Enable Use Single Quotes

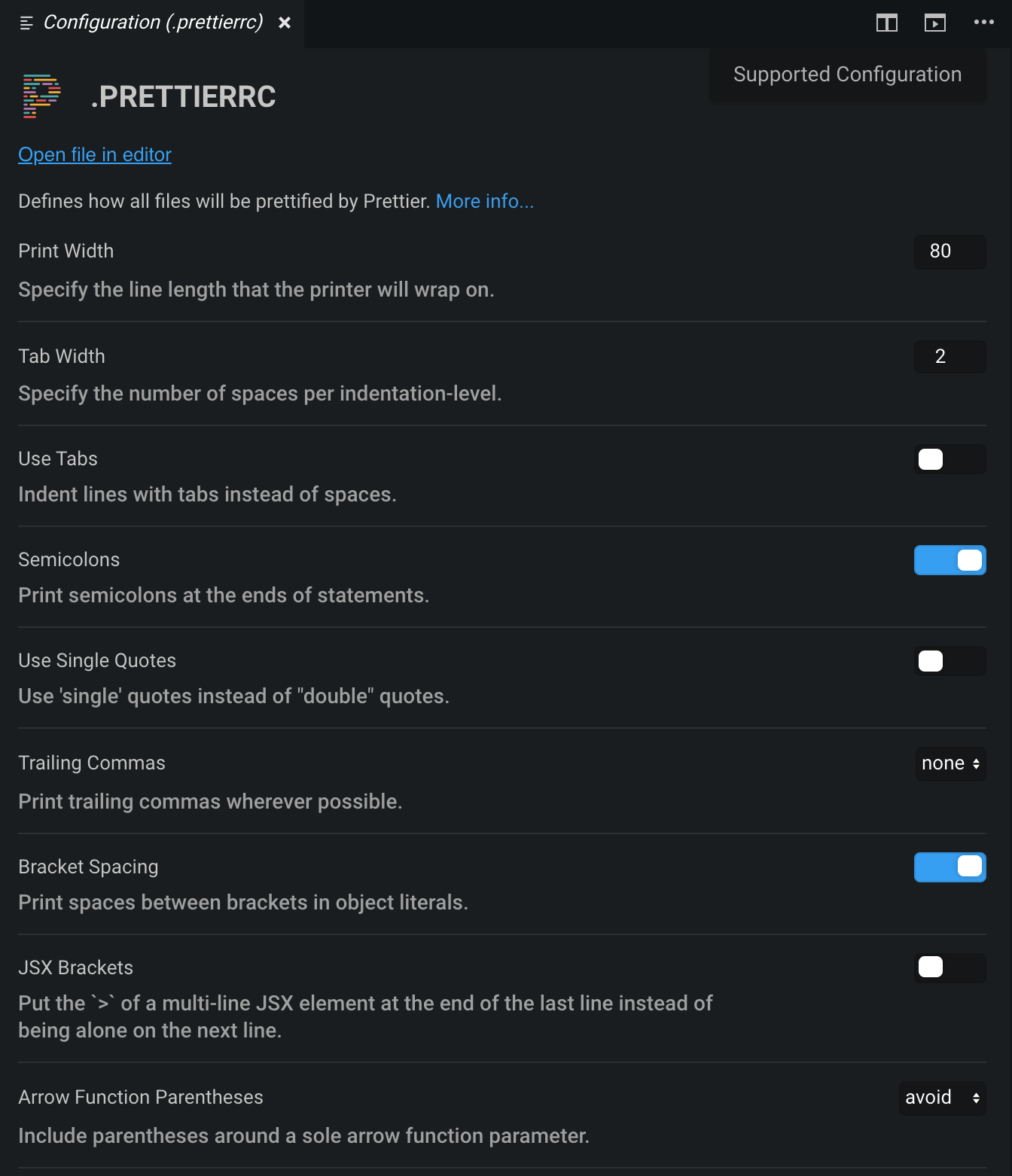950,661
